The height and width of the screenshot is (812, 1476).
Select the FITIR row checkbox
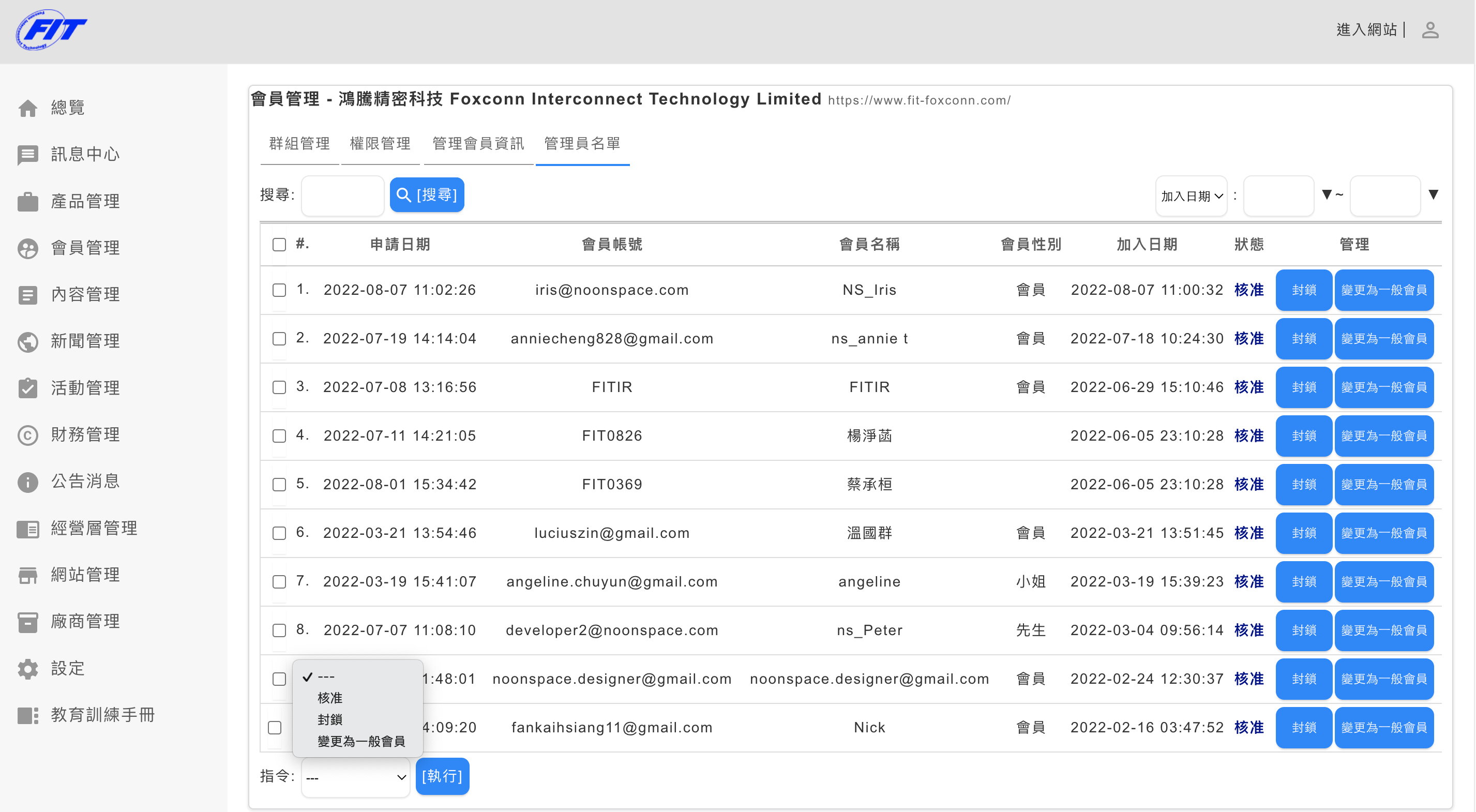coord(279,387)
